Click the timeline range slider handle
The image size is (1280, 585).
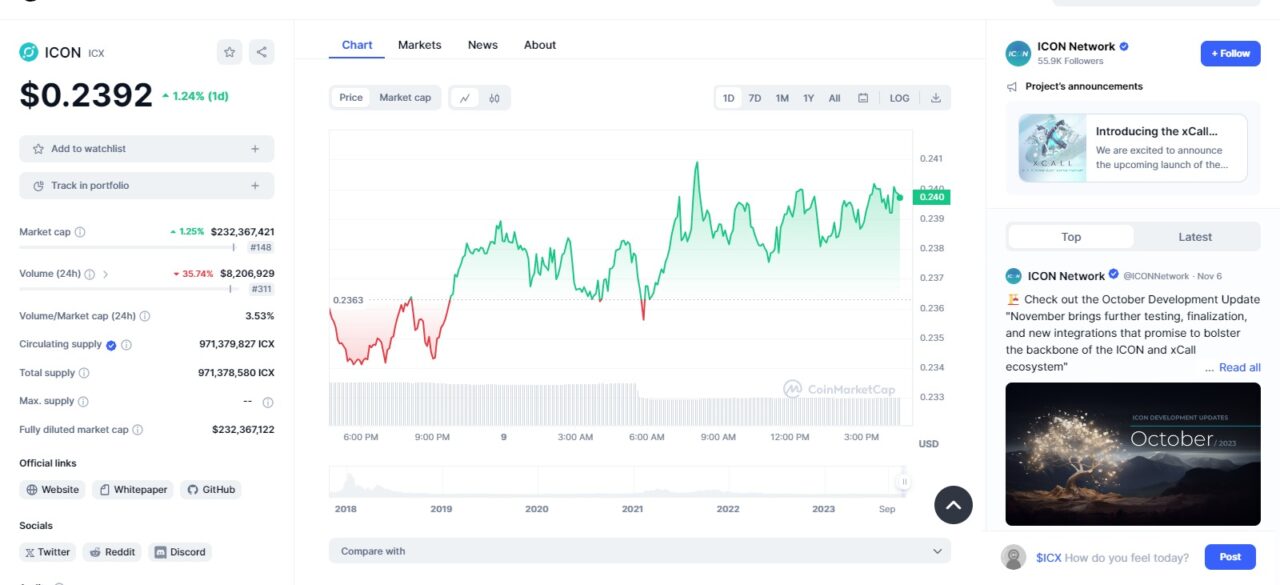(x=904, y=482)
